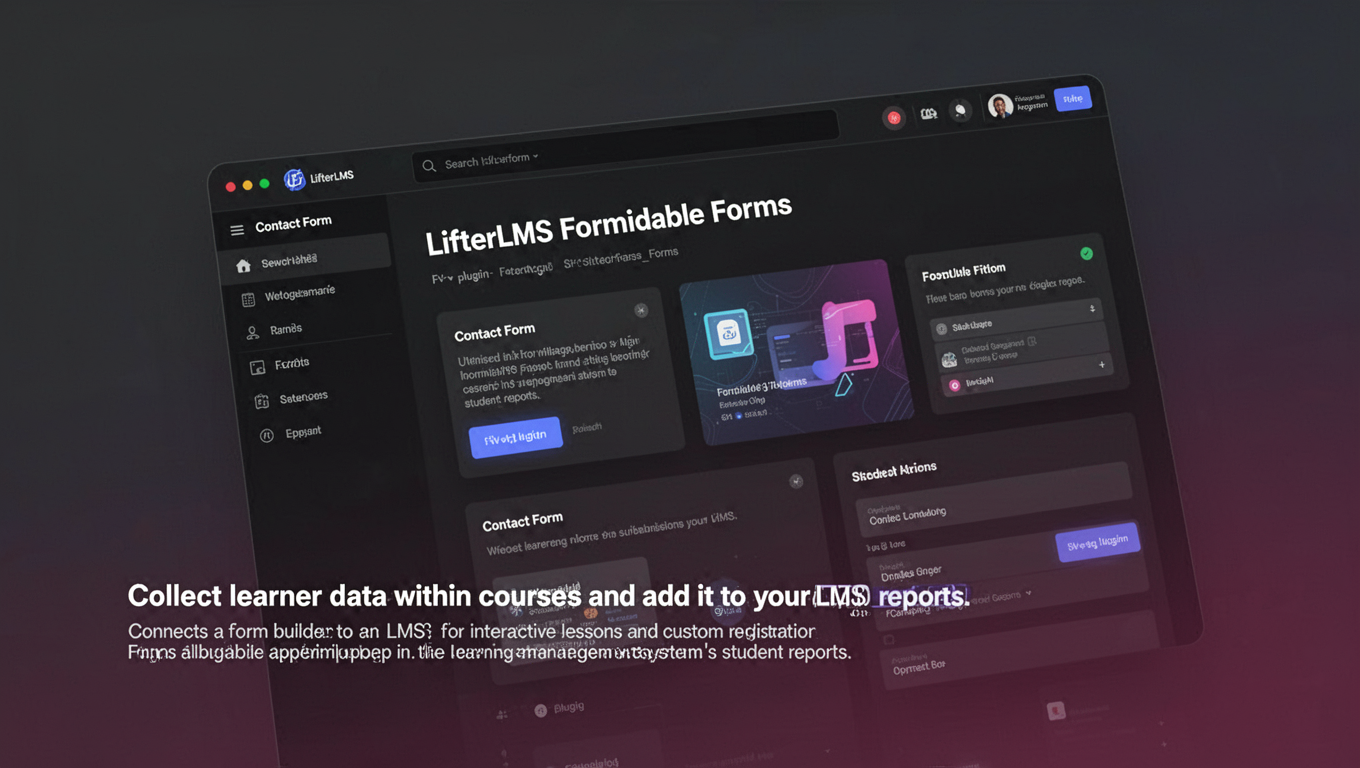Click the LifterLMS logo in the title bar

tap(296, 178)
